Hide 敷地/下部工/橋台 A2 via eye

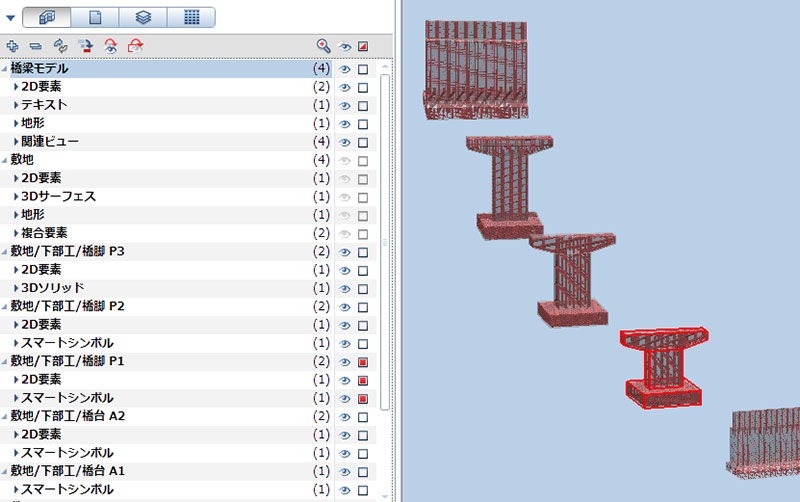point(345,417)
